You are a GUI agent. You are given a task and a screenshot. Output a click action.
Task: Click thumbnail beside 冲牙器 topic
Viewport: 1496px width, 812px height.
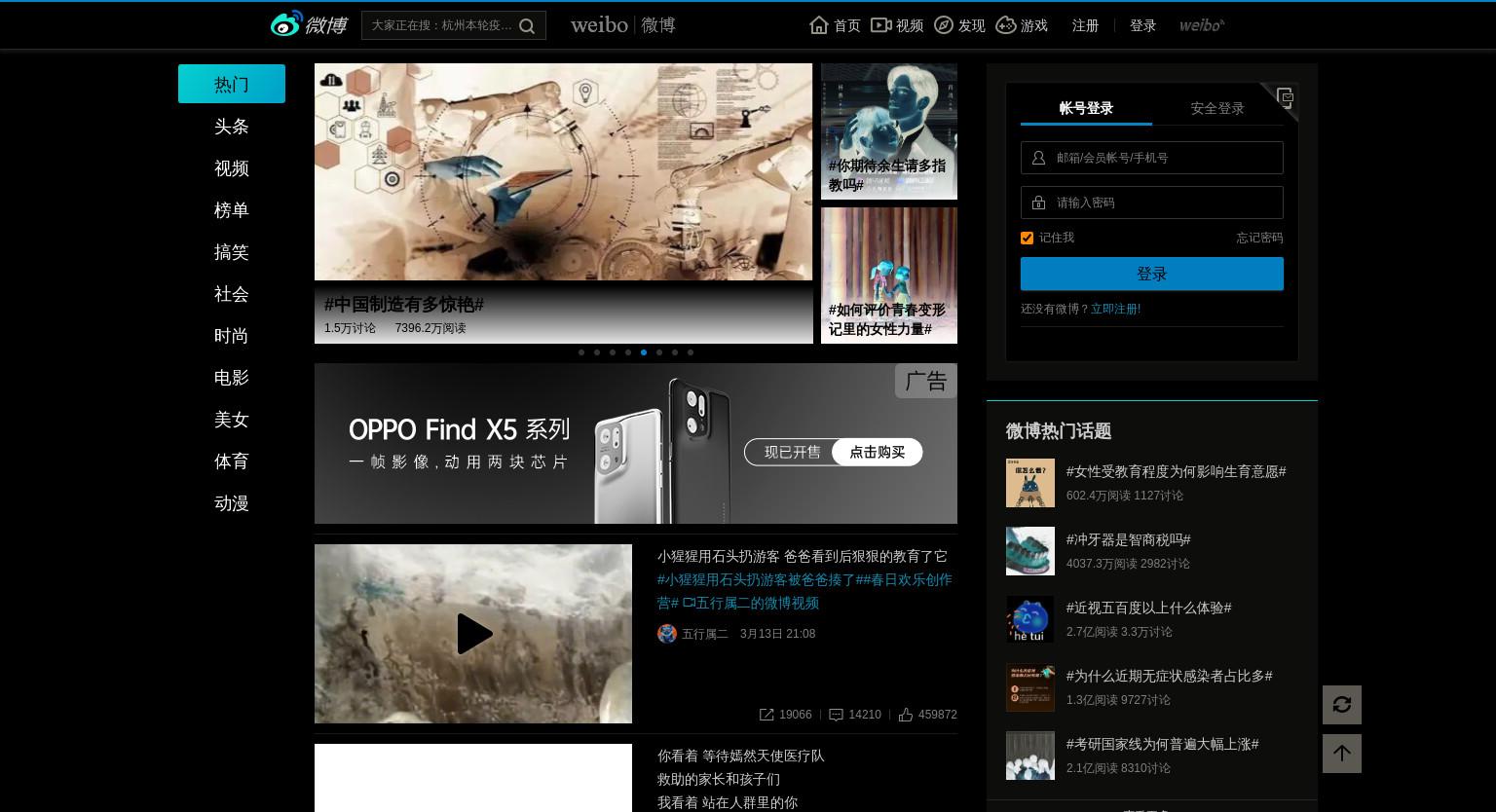tap(1030, 551)
